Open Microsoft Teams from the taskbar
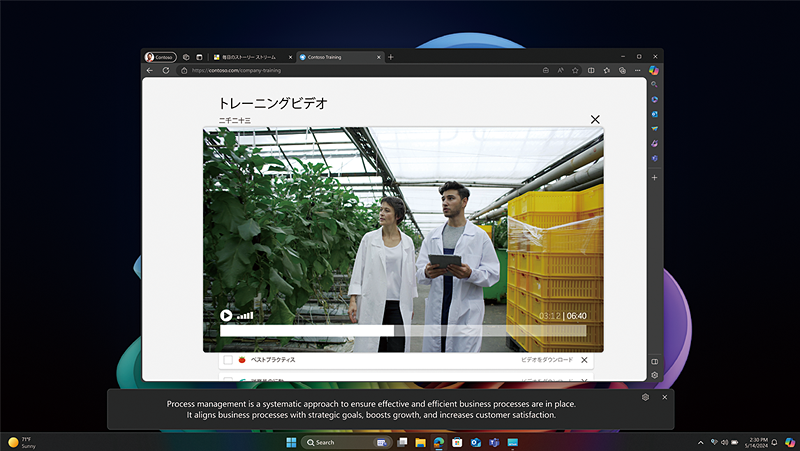The width and height of the screenshot is (800, 451). coord(494,442)
